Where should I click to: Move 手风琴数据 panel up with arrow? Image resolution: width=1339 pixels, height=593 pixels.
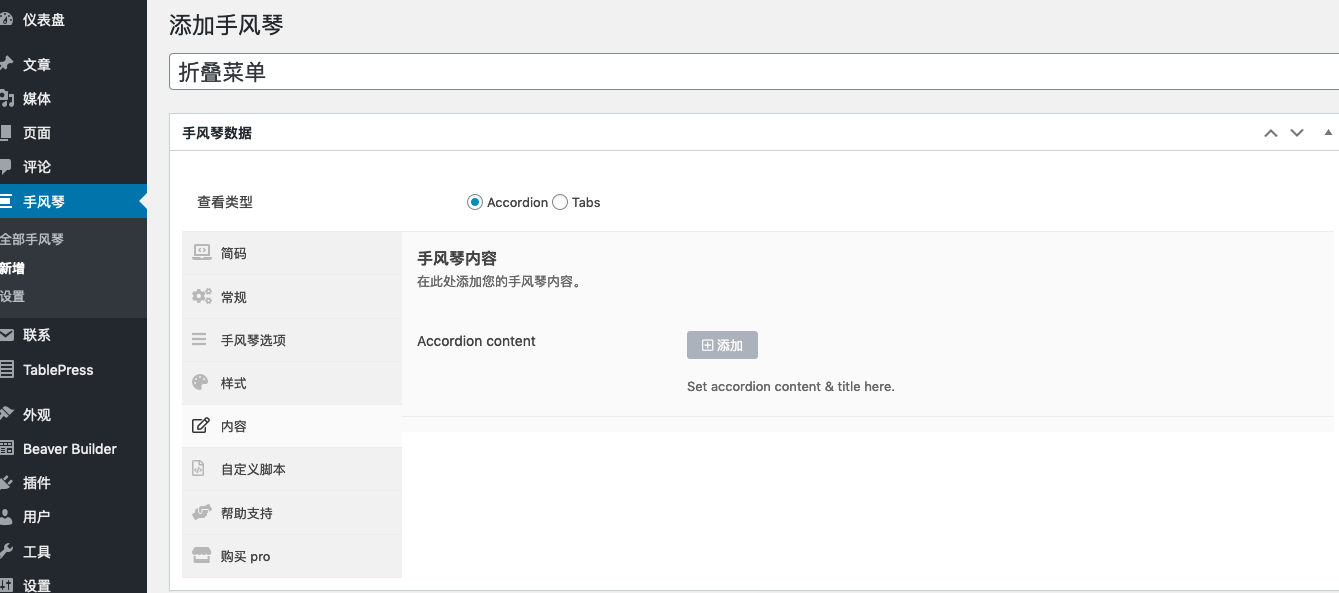[x=1271, y=133]
